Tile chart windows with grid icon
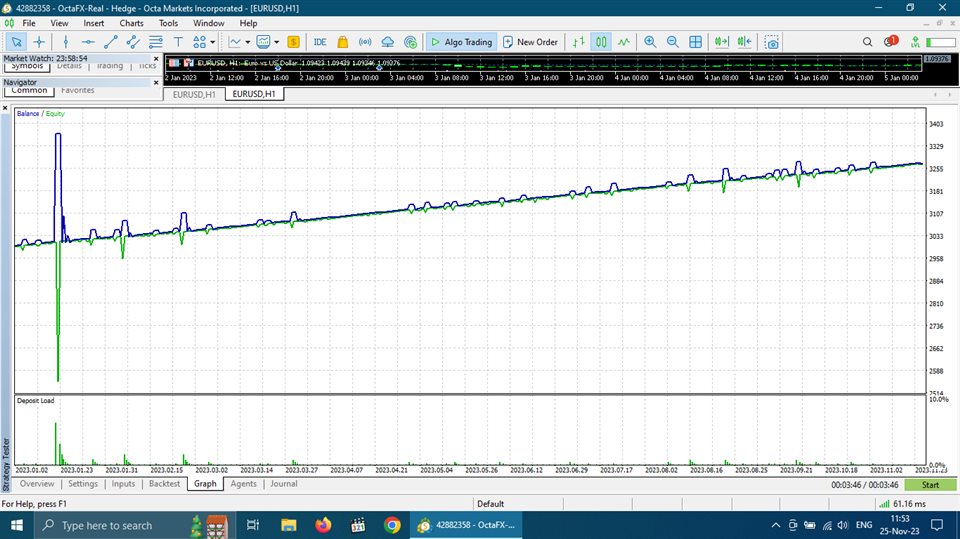Screen dimensions: 960x539 pos(695,42)
